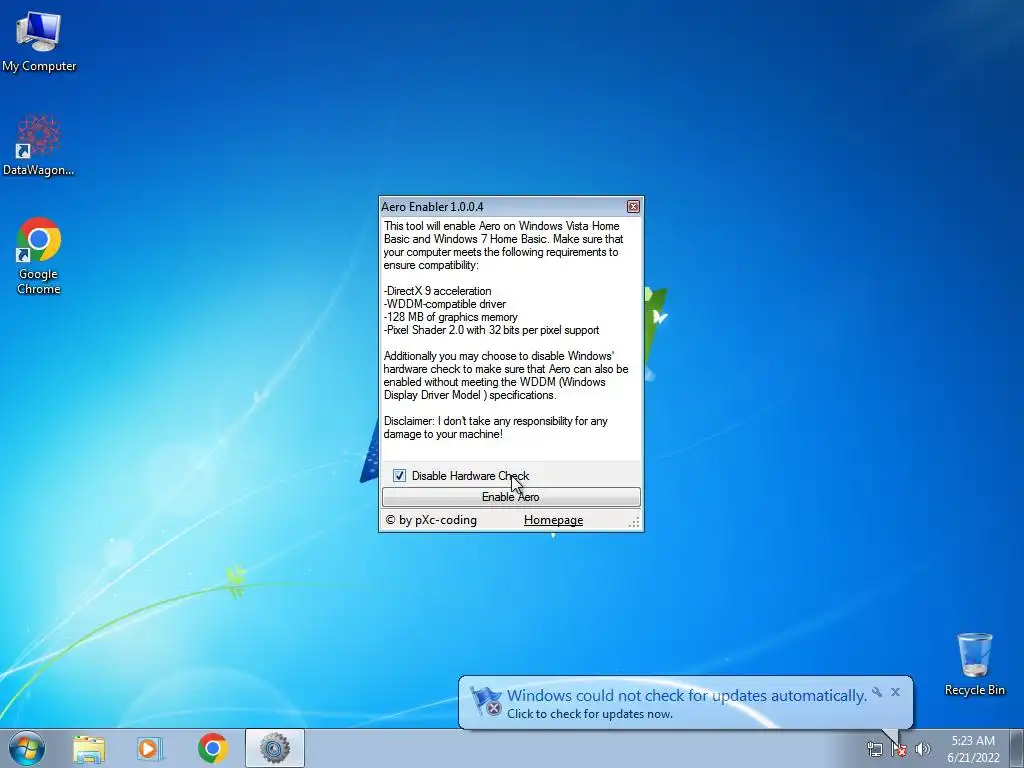Image resolution: width=1024 pixels, height=768 pixels.
Task: Select the DataWagon desktop shortcut
Action: point(39,146)
